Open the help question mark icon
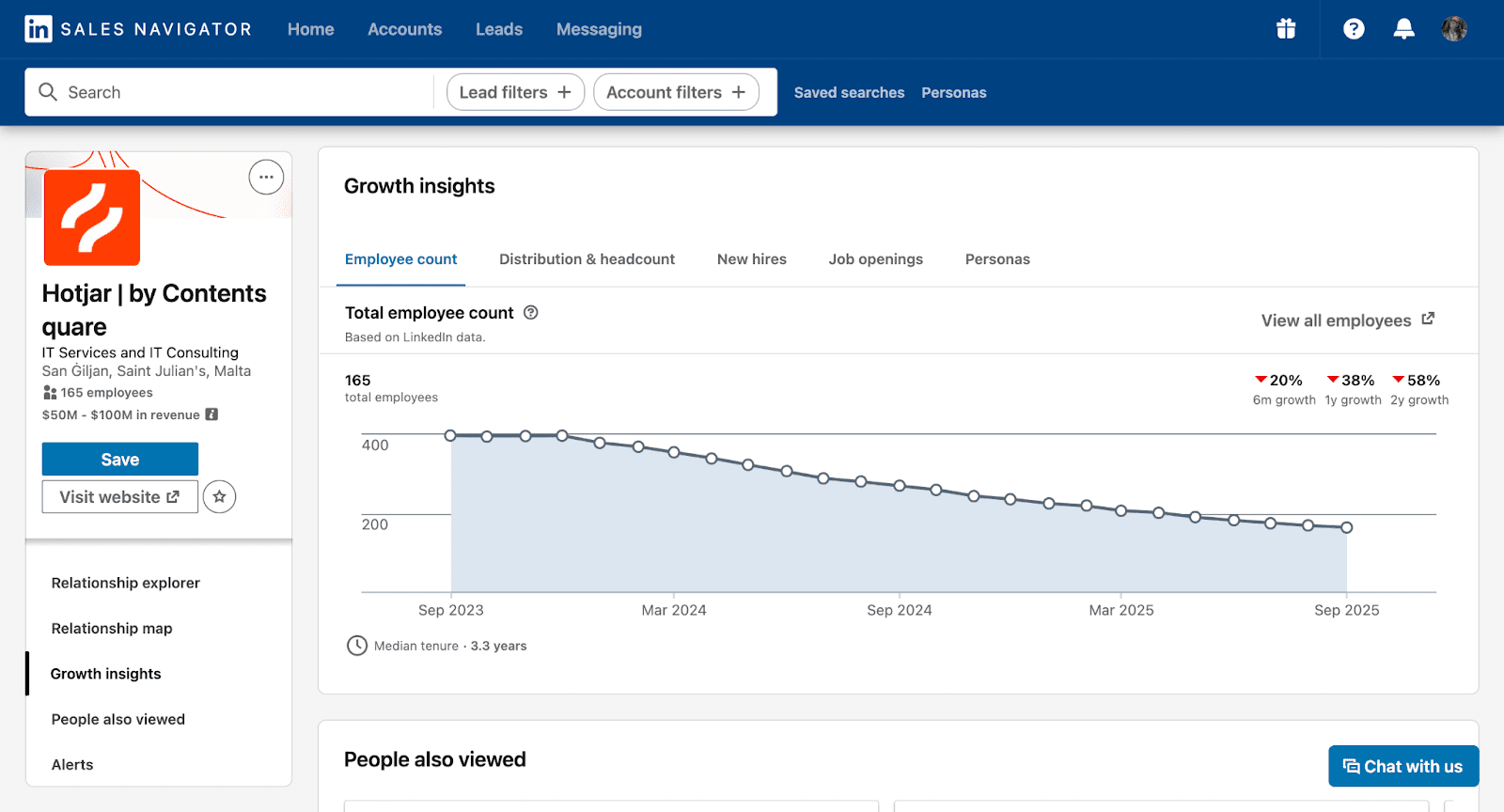 click(x=1354, y=29)
